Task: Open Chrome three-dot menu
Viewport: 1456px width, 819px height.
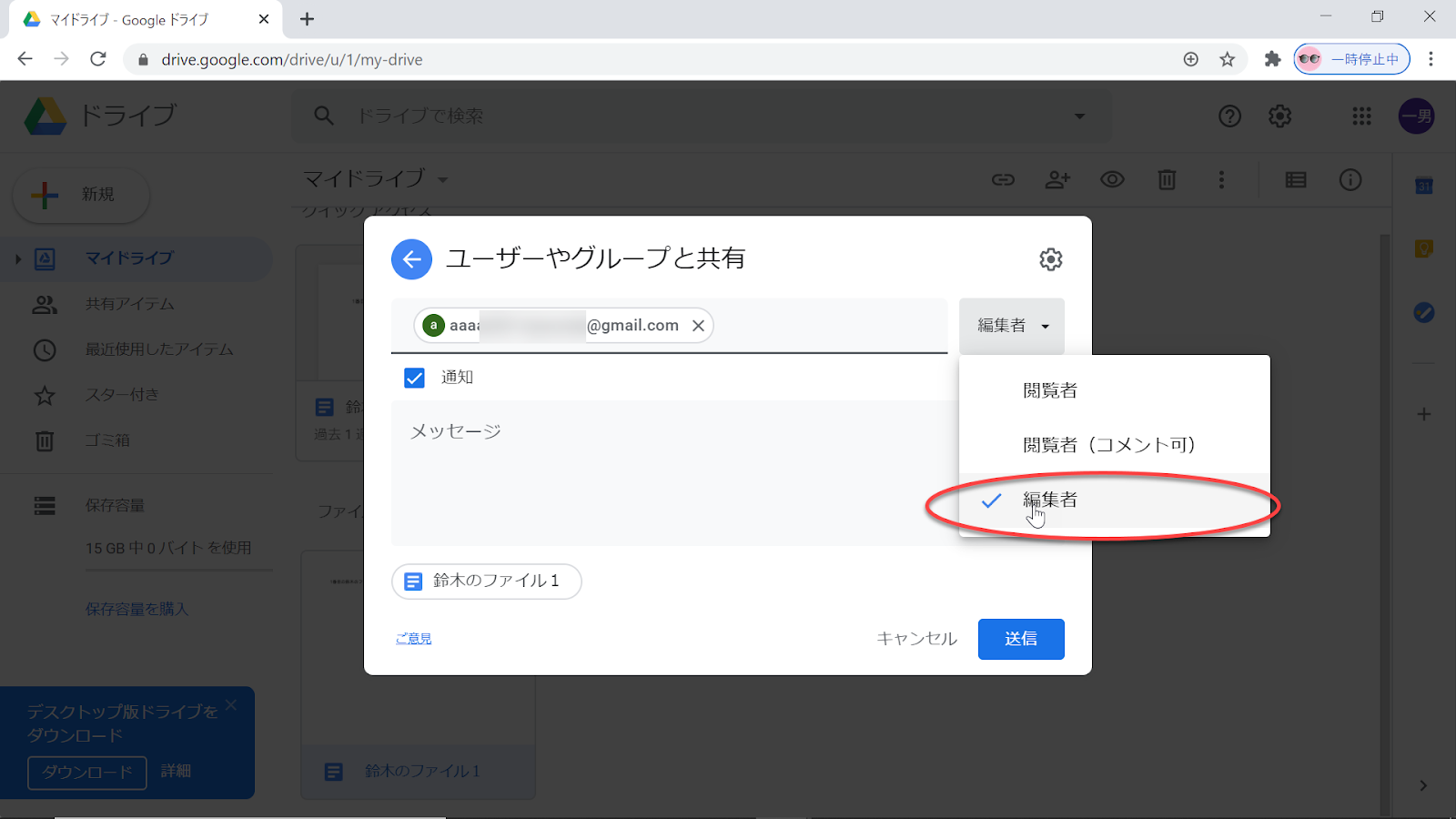Action: [x=1431, y=59]
